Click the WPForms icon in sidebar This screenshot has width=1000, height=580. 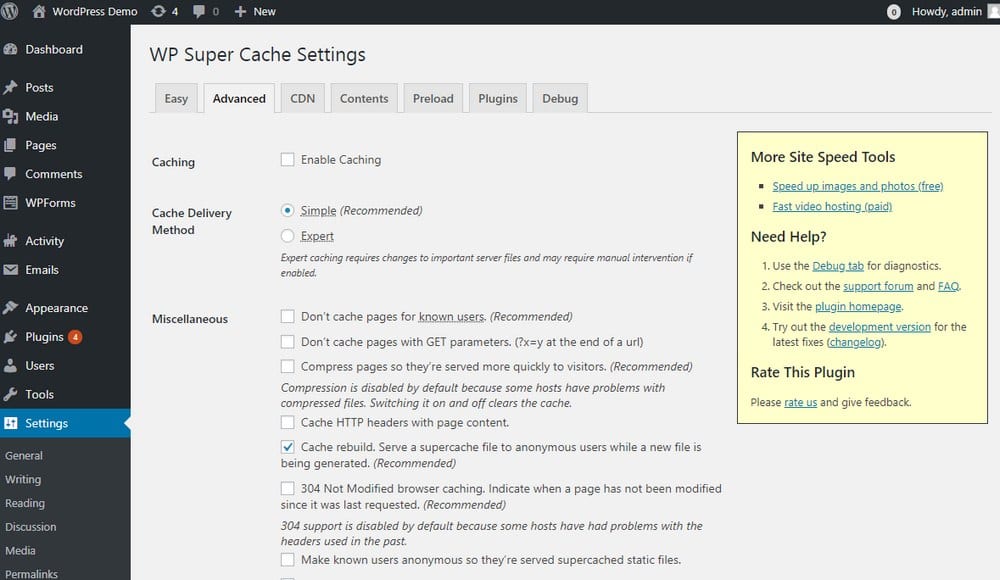10,203
